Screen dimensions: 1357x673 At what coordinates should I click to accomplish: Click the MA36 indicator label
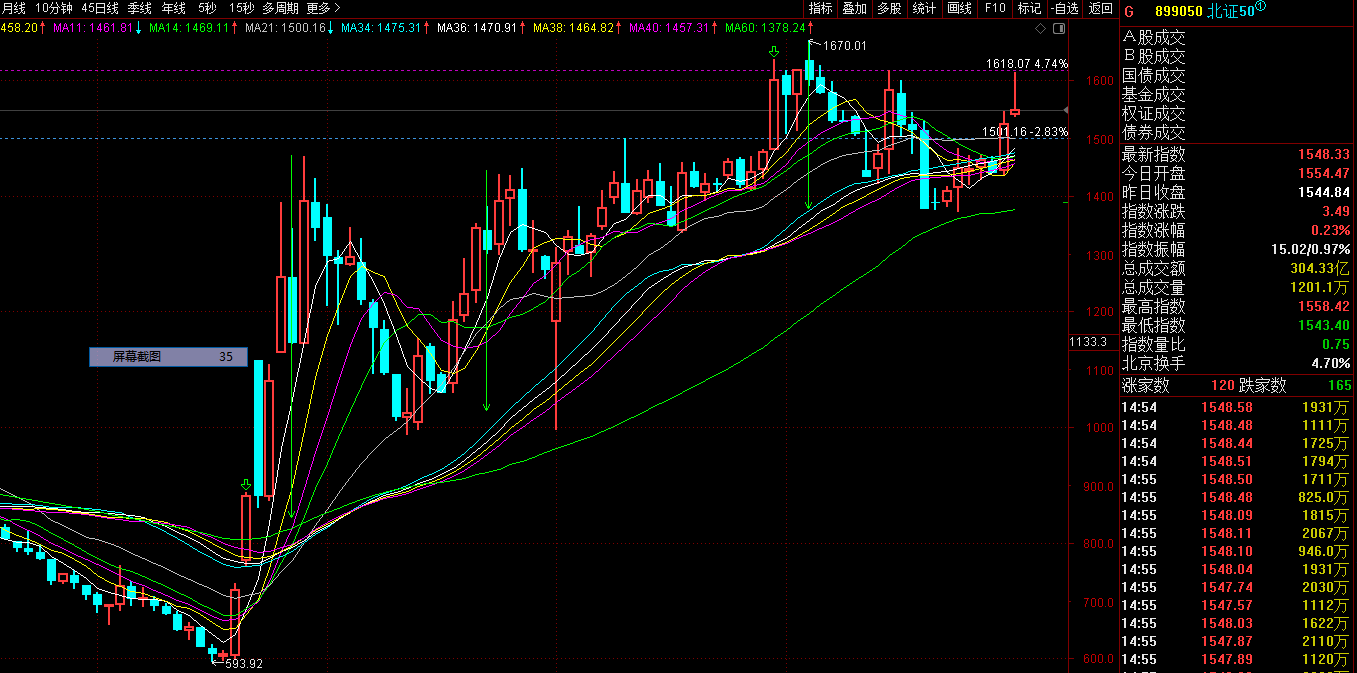[x=477, y=27]
